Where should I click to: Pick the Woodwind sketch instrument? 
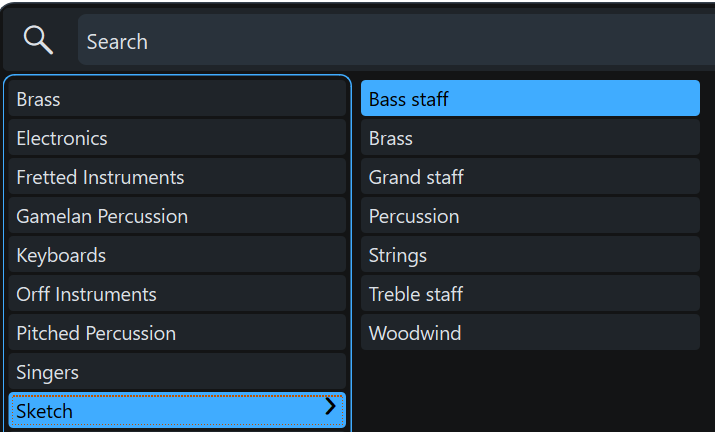pyautogui.click(x=530, y=333)
